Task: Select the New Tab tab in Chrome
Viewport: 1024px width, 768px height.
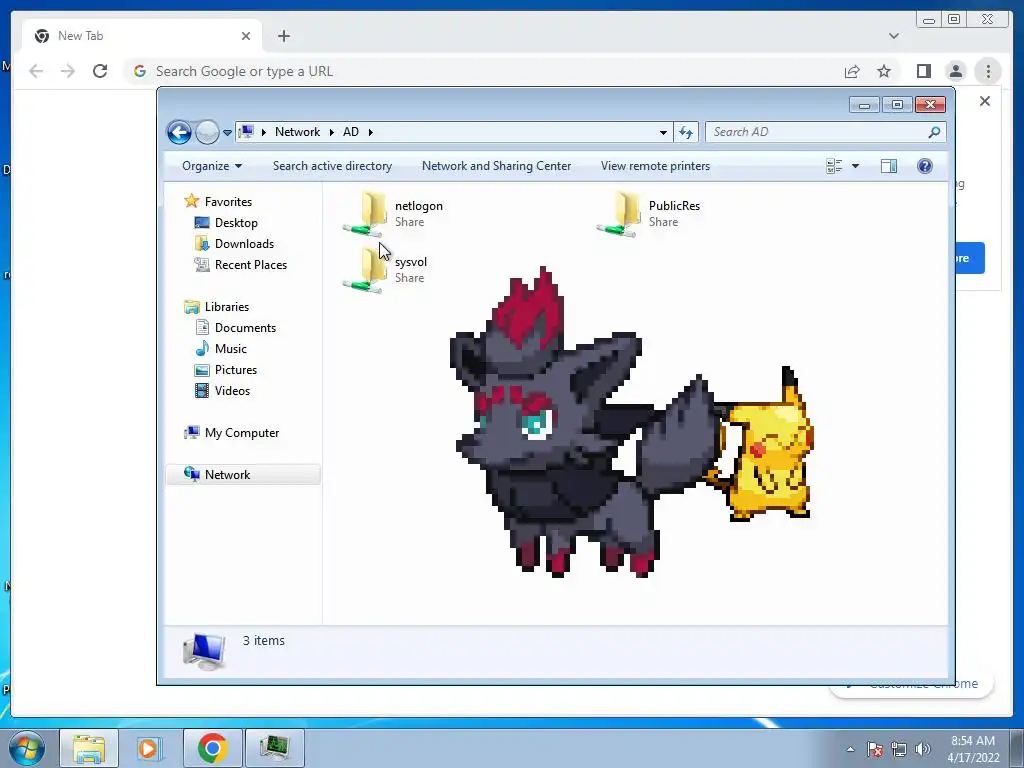Action: coord(142,36)
